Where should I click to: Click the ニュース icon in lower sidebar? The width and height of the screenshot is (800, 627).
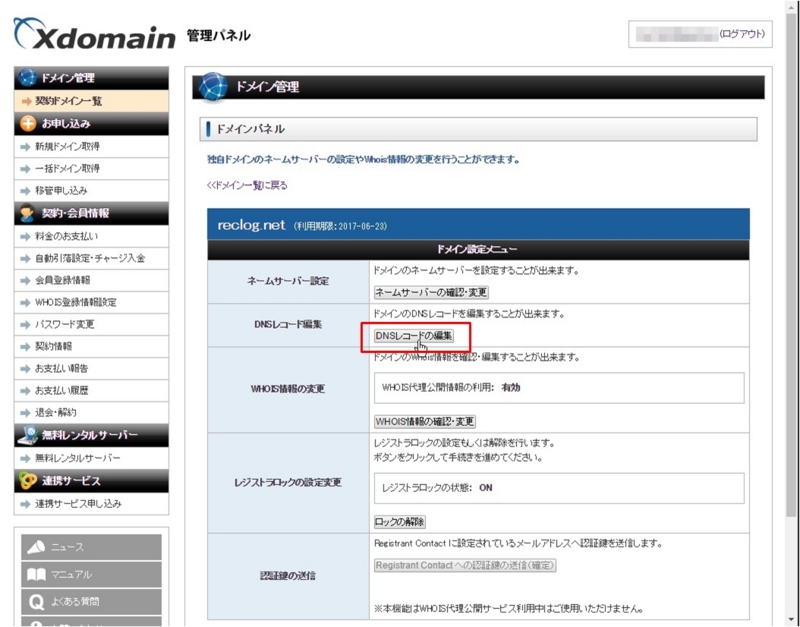(34, 546)
